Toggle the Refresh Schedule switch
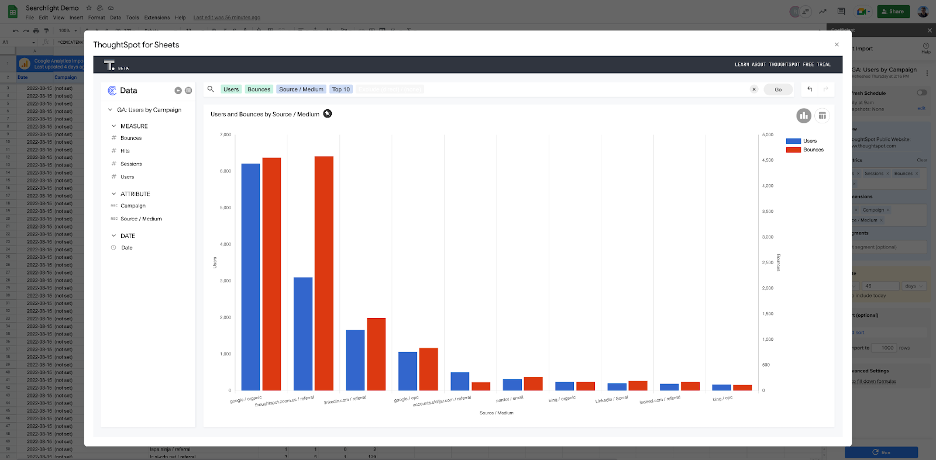 pos(922,92)
